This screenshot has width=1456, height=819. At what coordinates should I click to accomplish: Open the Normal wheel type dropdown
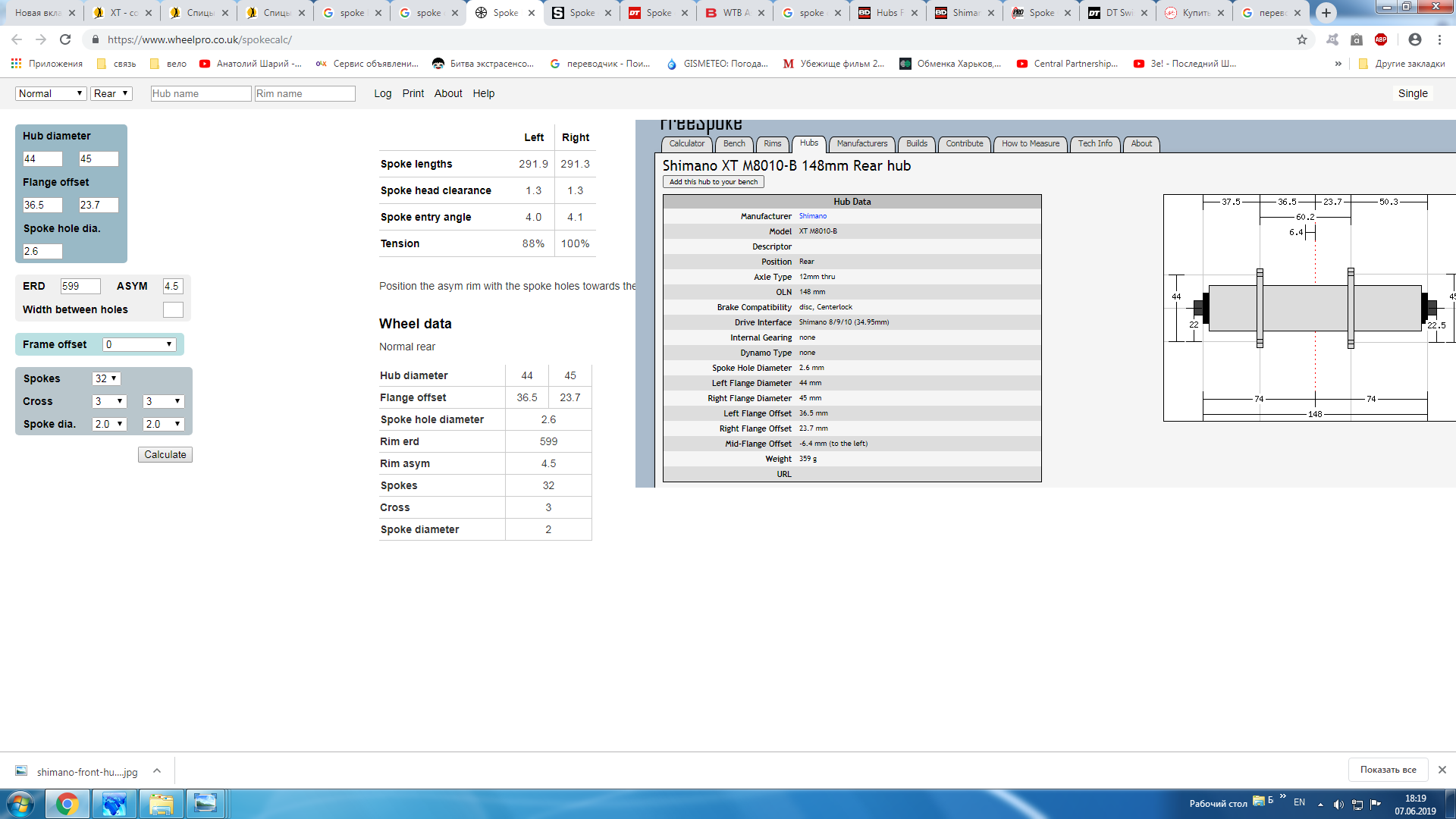click(51, 93)
